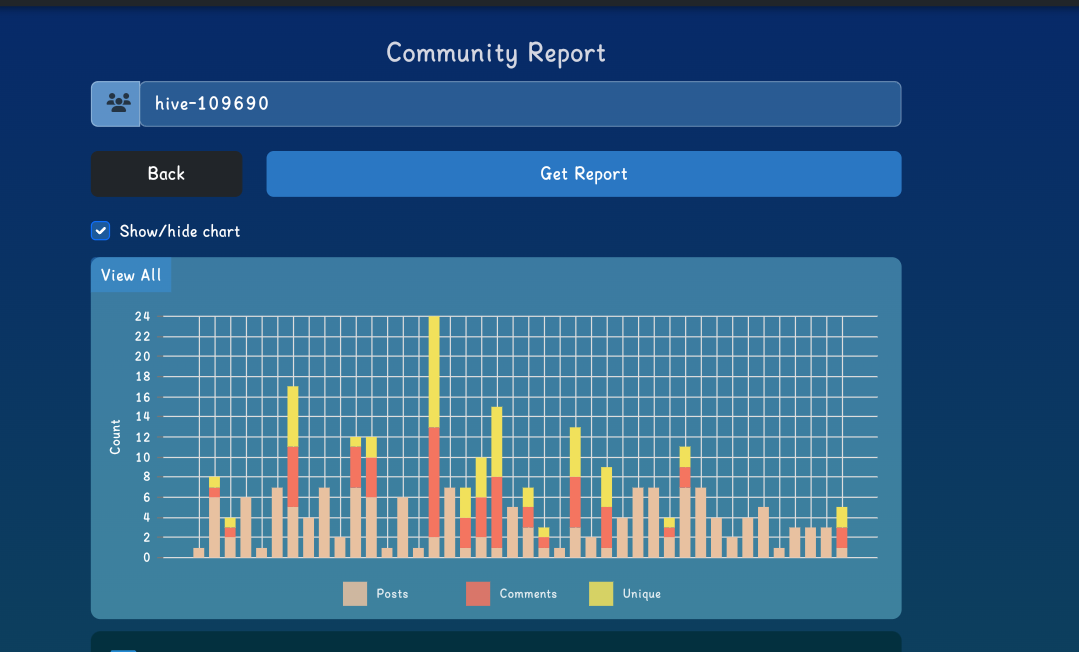
Task: Toggle Comments legend color swatch
Action: click(478, 593)
